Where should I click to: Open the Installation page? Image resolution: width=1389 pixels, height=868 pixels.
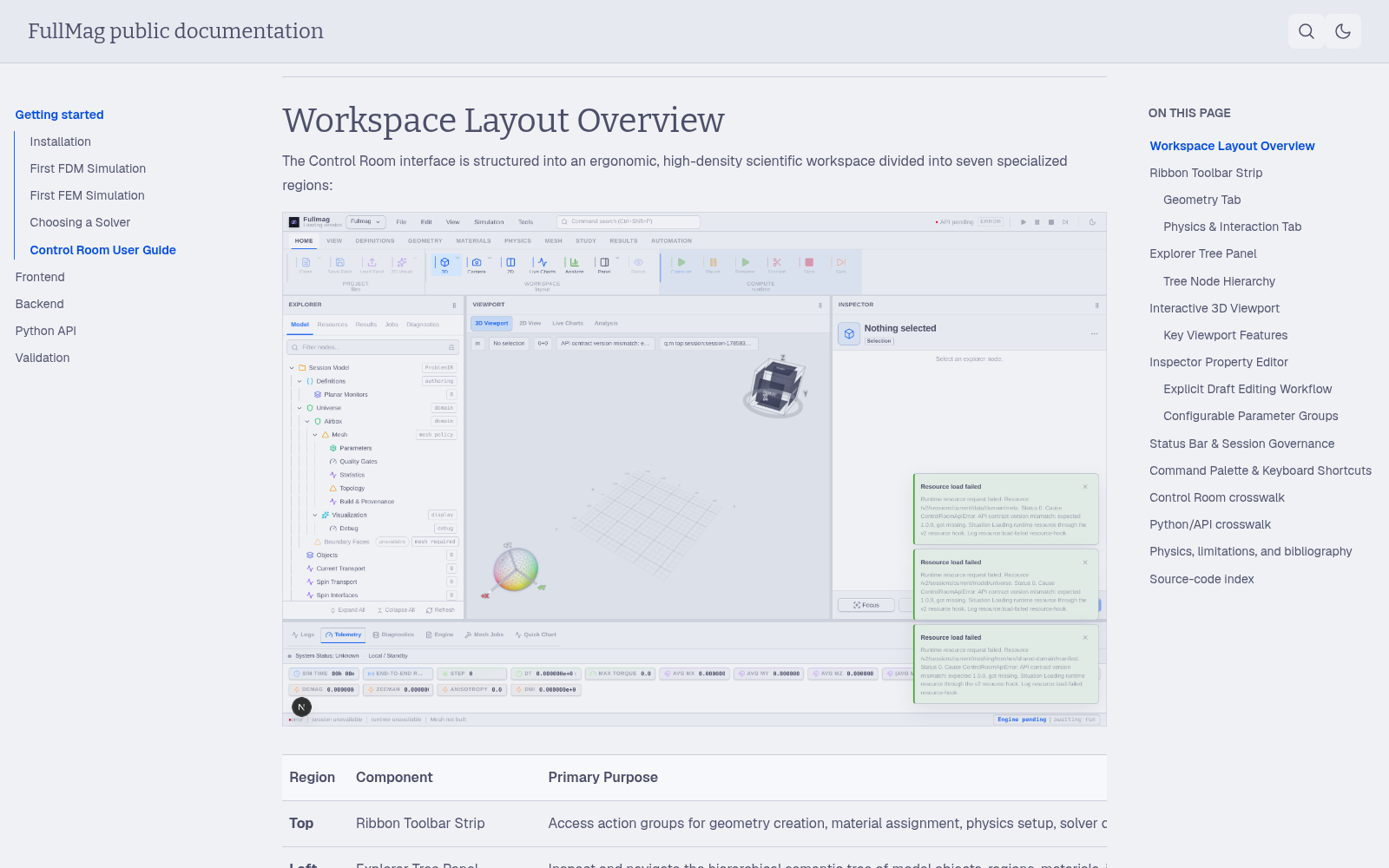(x=60, y=141)
